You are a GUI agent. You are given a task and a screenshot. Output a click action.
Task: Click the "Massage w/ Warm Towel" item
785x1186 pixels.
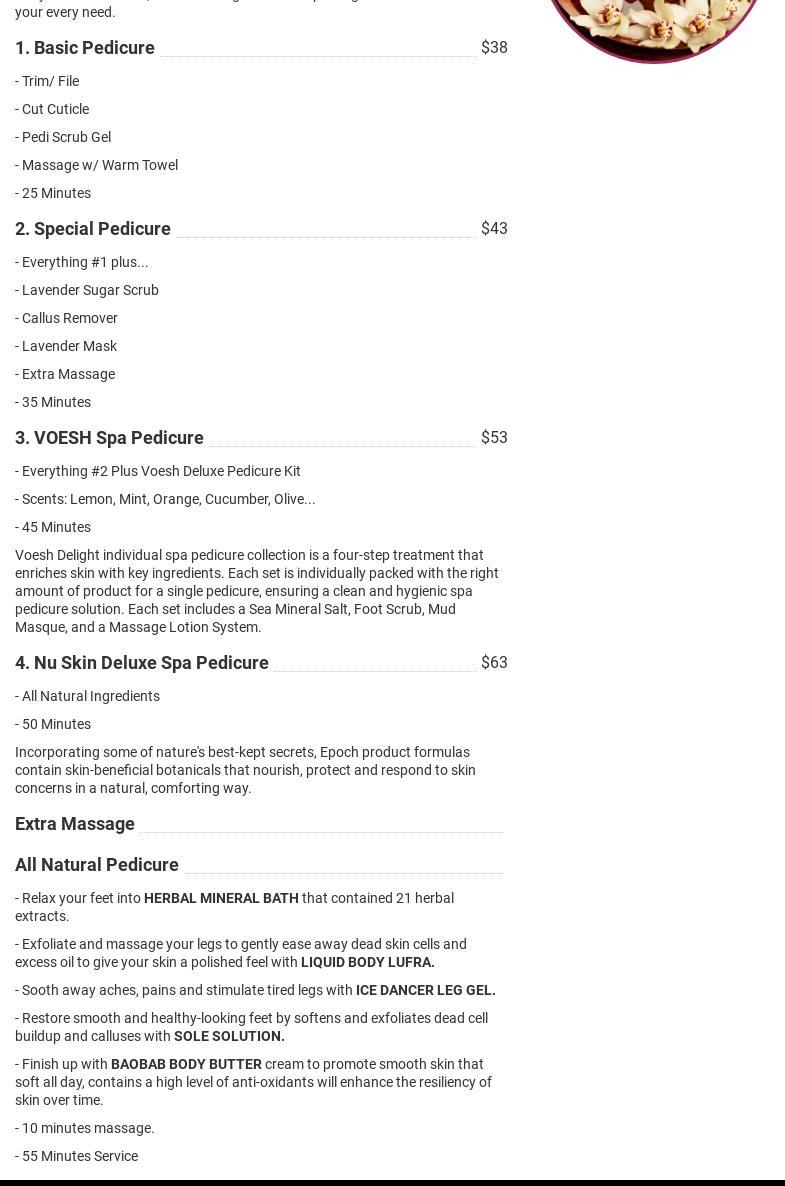coord(99,165)
